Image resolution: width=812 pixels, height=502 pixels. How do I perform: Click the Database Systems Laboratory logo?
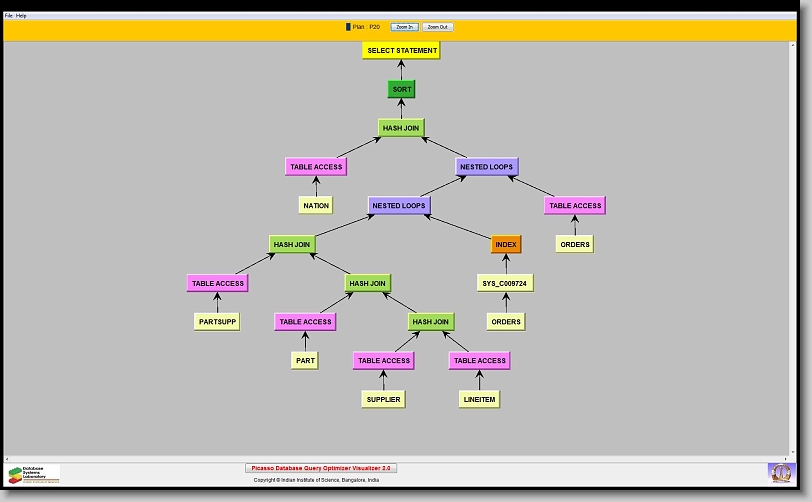pyautogui.click(x=33, y=473)
